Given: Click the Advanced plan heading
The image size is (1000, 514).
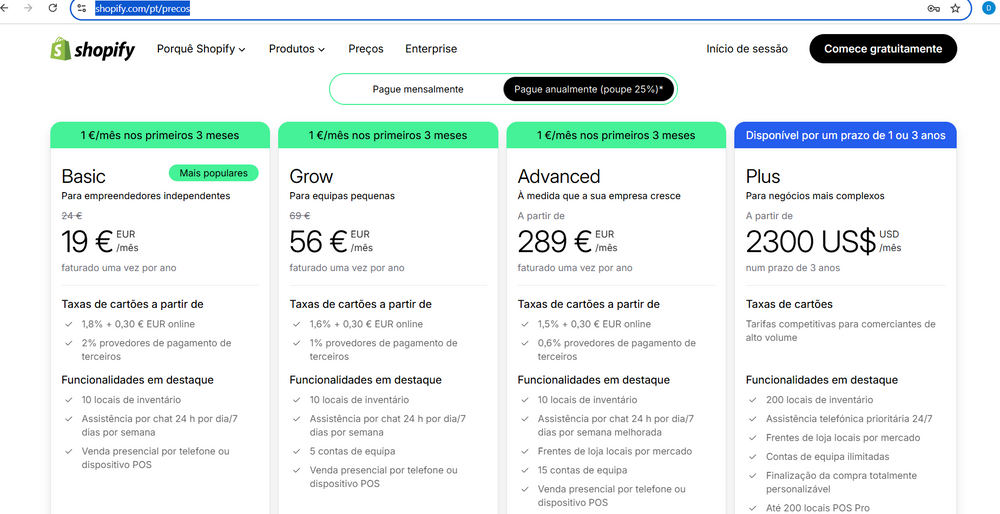Looking at the screenshot, I should tap(559, 177).
